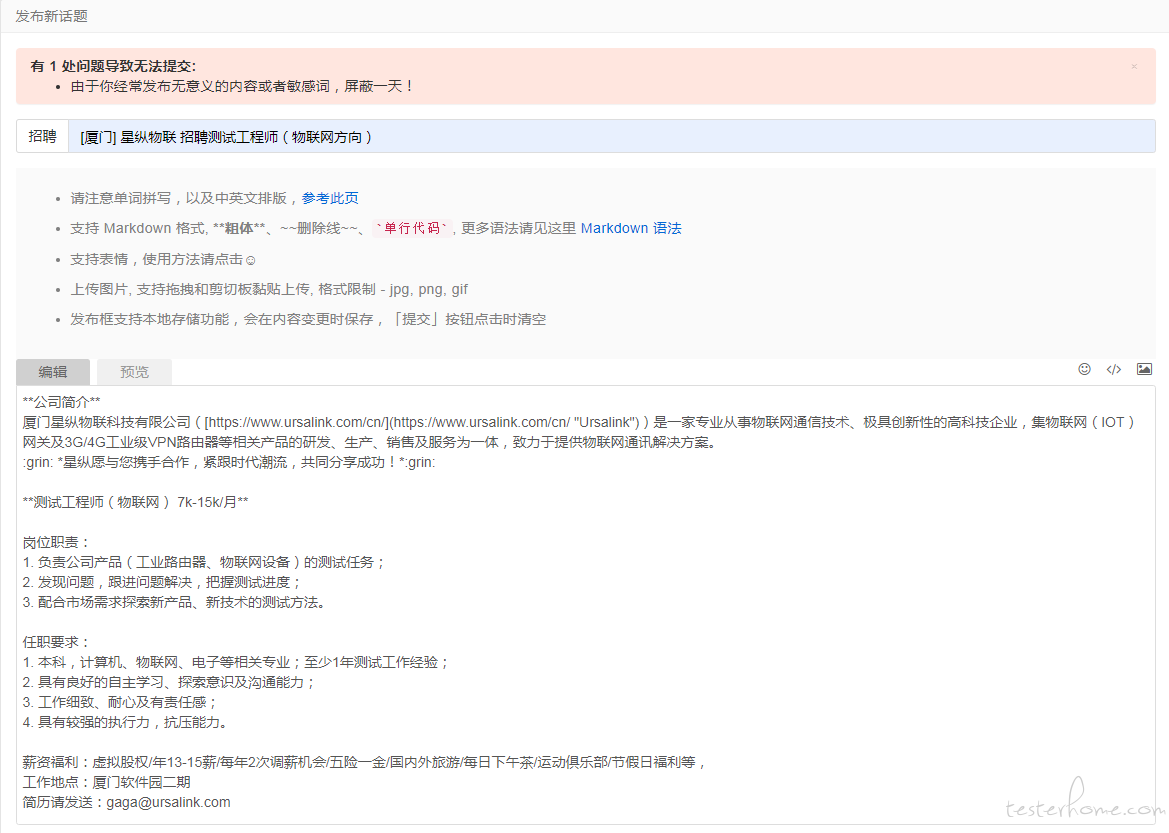Click the gaga@ursalink.com email line

pos(127,802)
